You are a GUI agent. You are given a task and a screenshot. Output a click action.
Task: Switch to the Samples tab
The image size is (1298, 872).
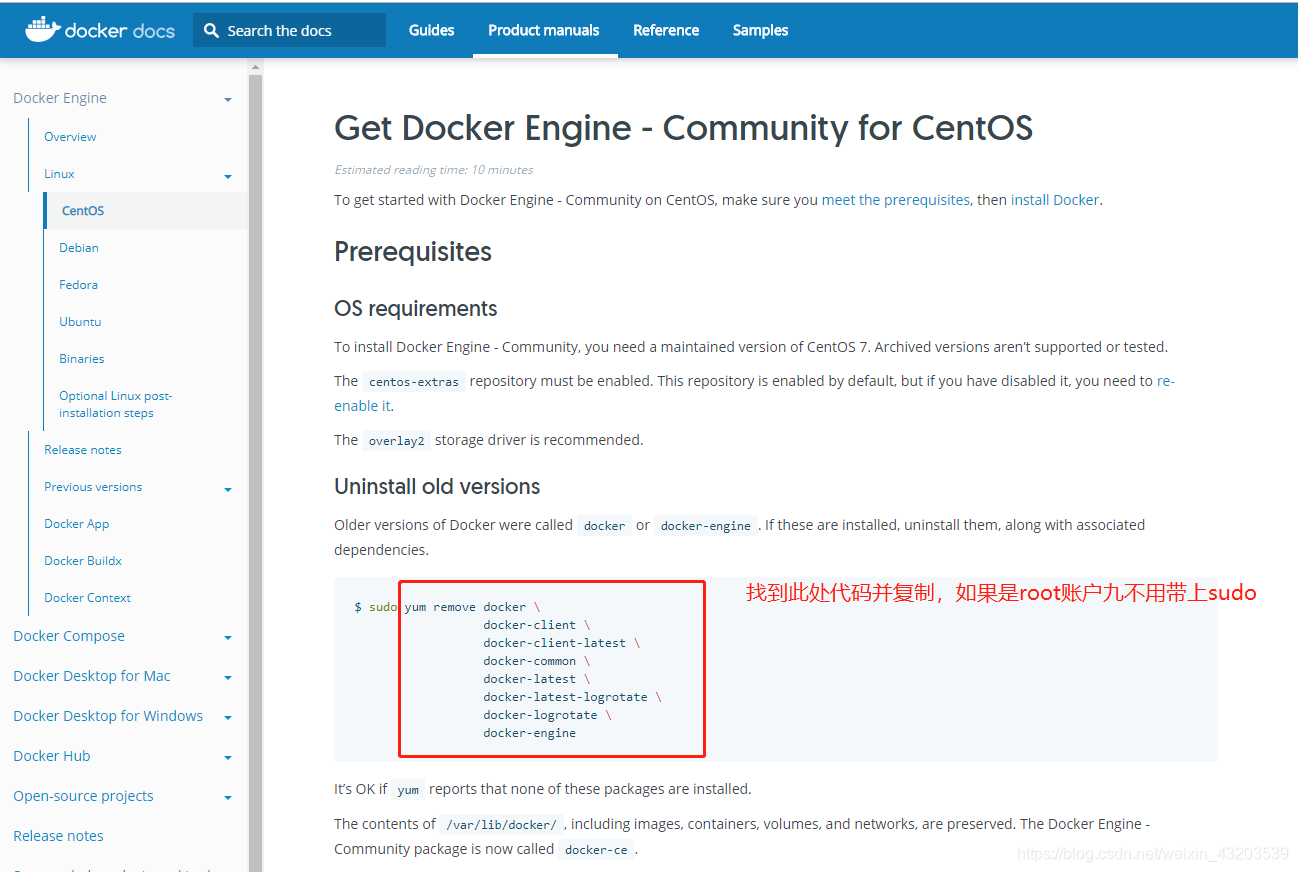click(x=760, y=30)
